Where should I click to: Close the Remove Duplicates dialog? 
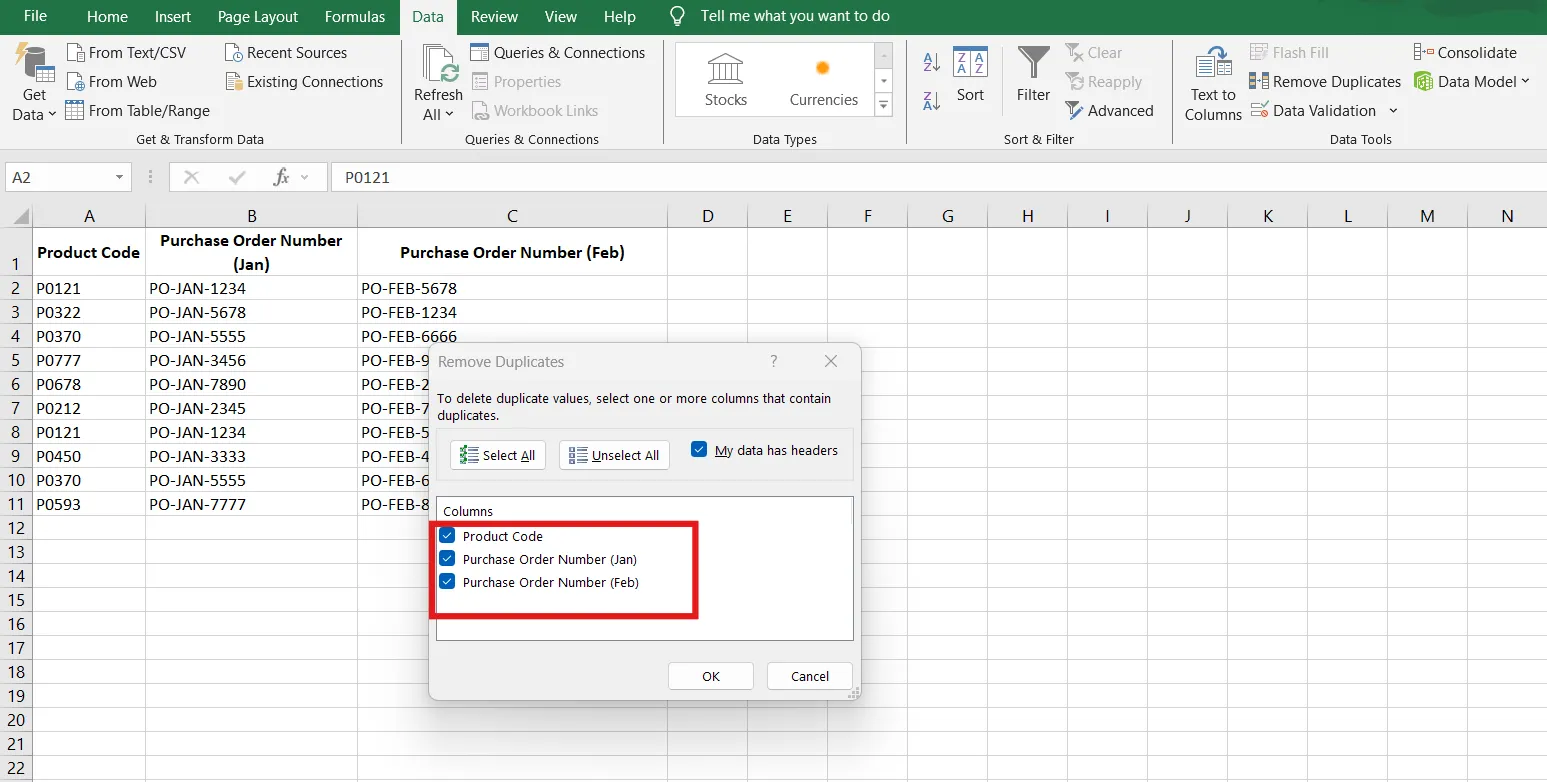(831, 361)
